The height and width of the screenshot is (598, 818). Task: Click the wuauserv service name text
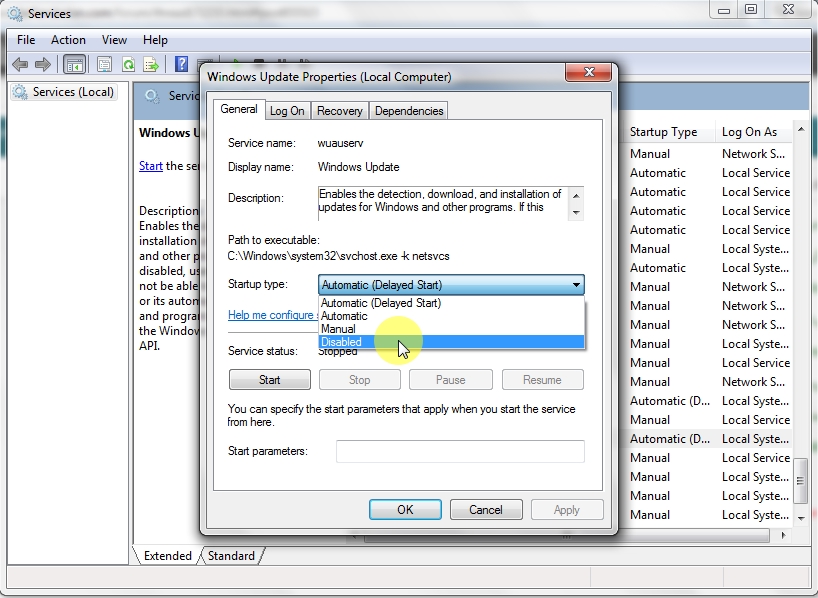coord(340,143)
